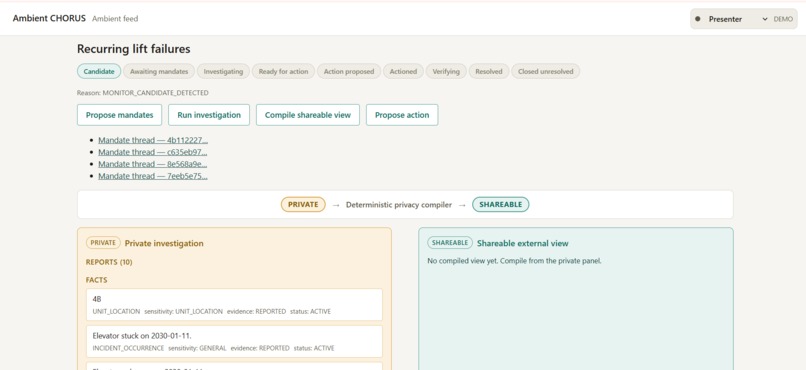Screen dimensions: 806x370
Task: Click the Compile shareable view button
Action: point(308,115)
